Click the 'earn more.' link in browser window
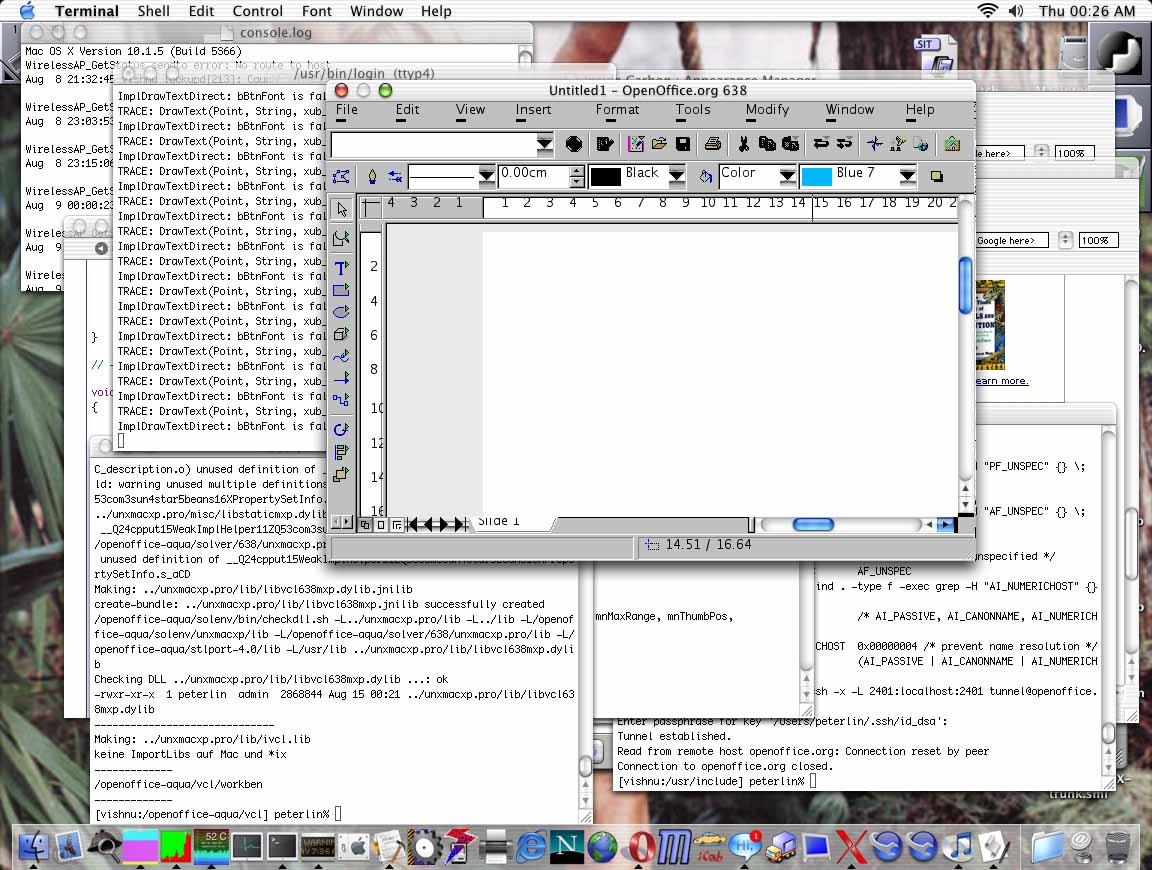 [1002, 381]
